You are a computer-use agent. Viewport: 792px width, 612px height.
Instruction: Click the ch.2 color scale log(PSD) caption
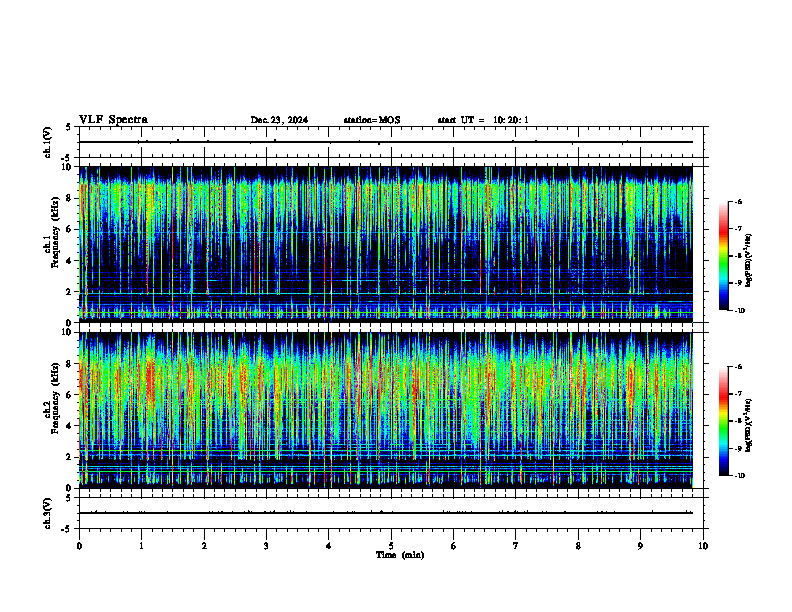(x=750, y=425)
